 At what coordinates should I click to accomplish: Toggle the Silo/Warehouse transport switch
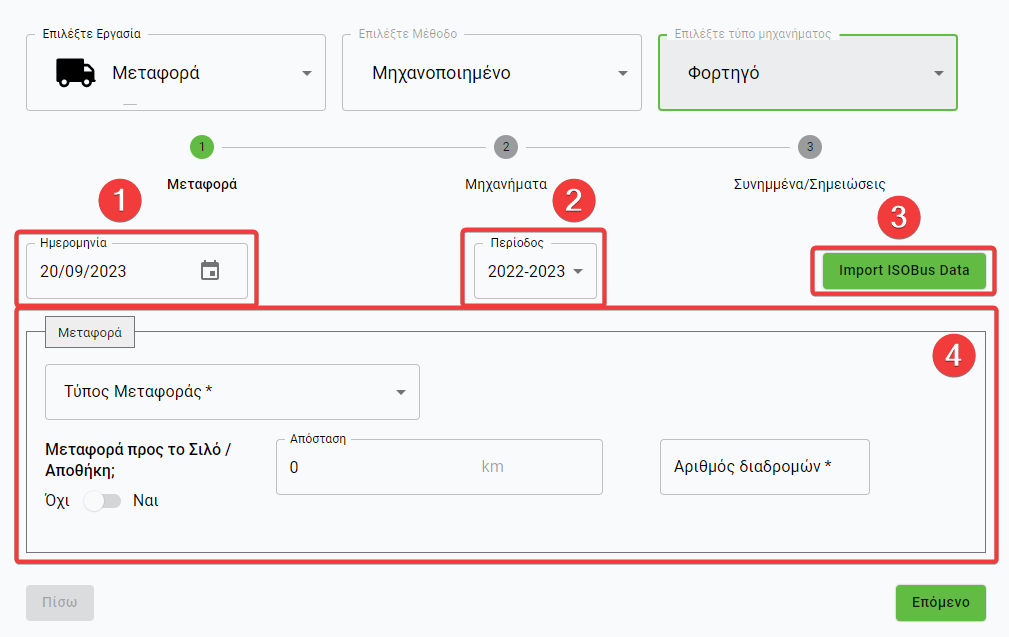[x=102, y=501]
